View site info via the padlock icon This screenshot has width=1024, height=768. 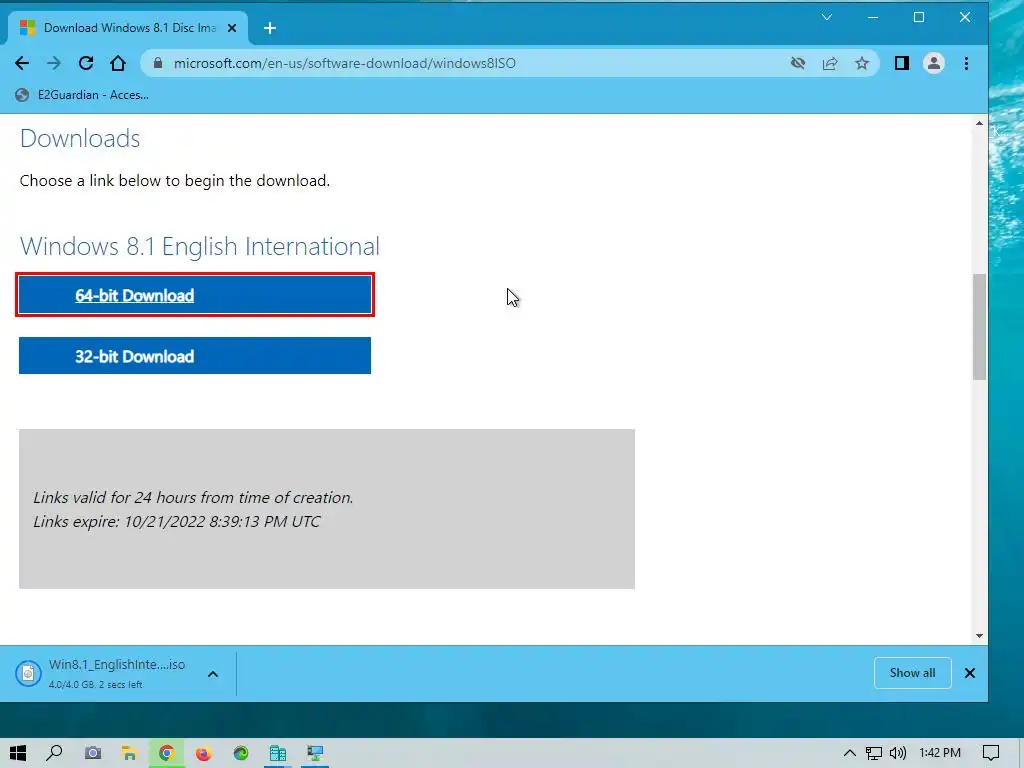pos(157,63)
